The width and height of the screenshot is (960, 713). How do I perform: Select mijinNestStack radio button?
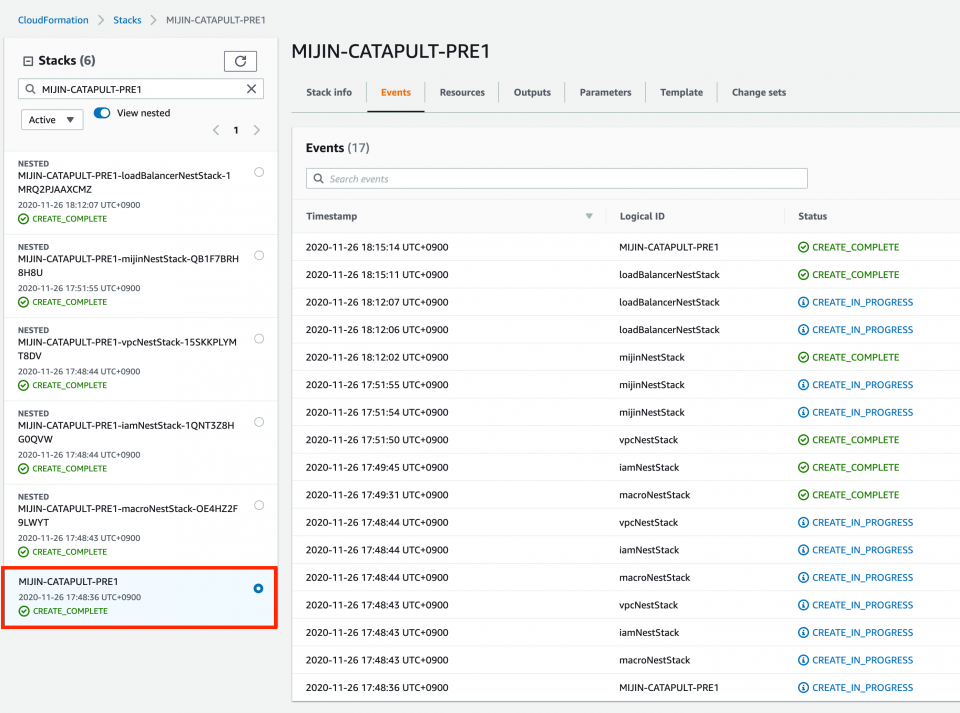[259, 256]
